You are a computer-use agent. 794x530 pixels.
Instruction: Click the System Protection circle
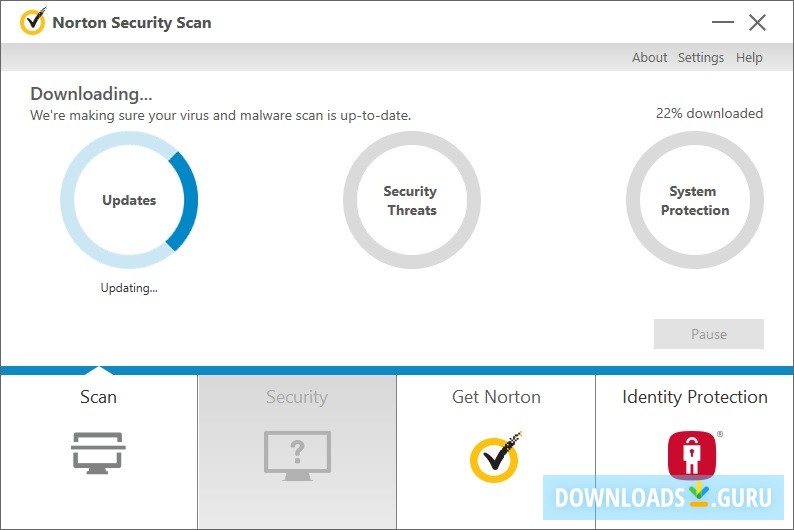point(694,200)
